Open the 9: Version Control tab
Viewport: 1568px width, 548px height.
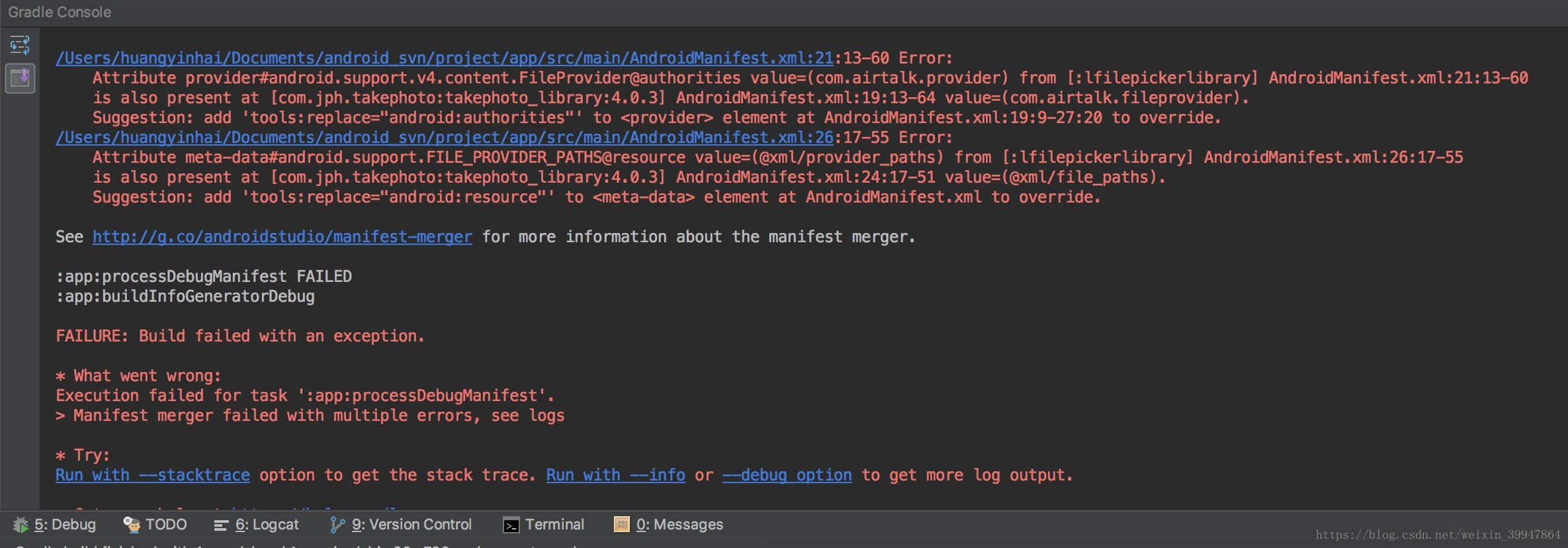[x=401, y=525]
